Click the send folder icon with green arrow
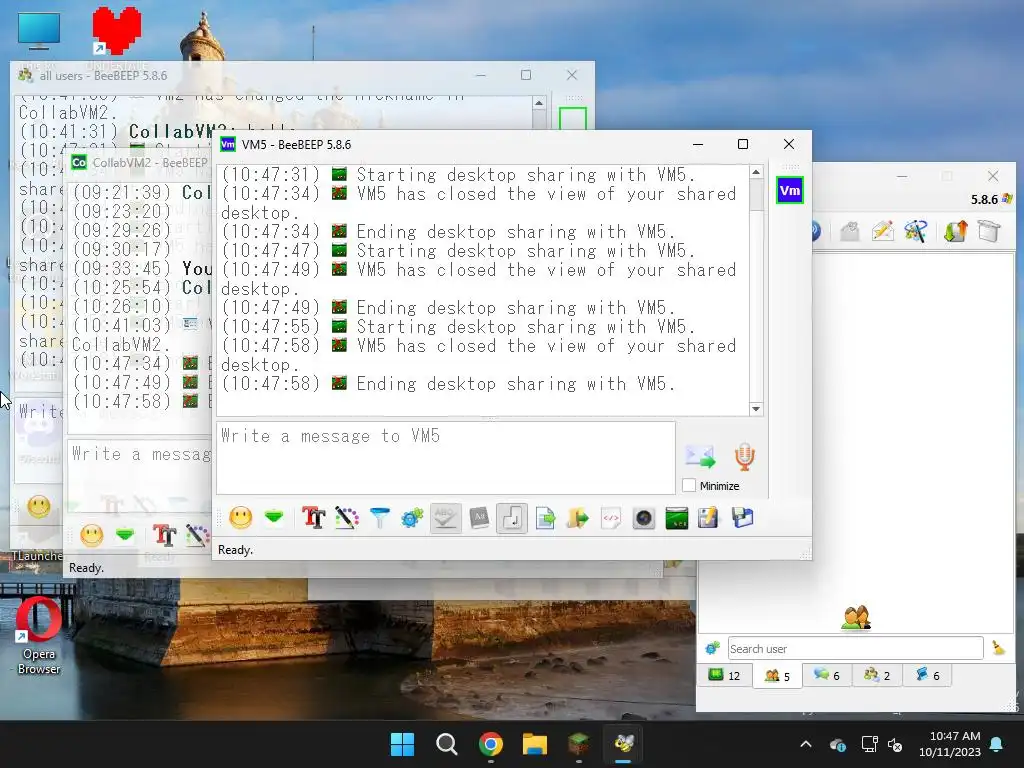 click(577, 518)
